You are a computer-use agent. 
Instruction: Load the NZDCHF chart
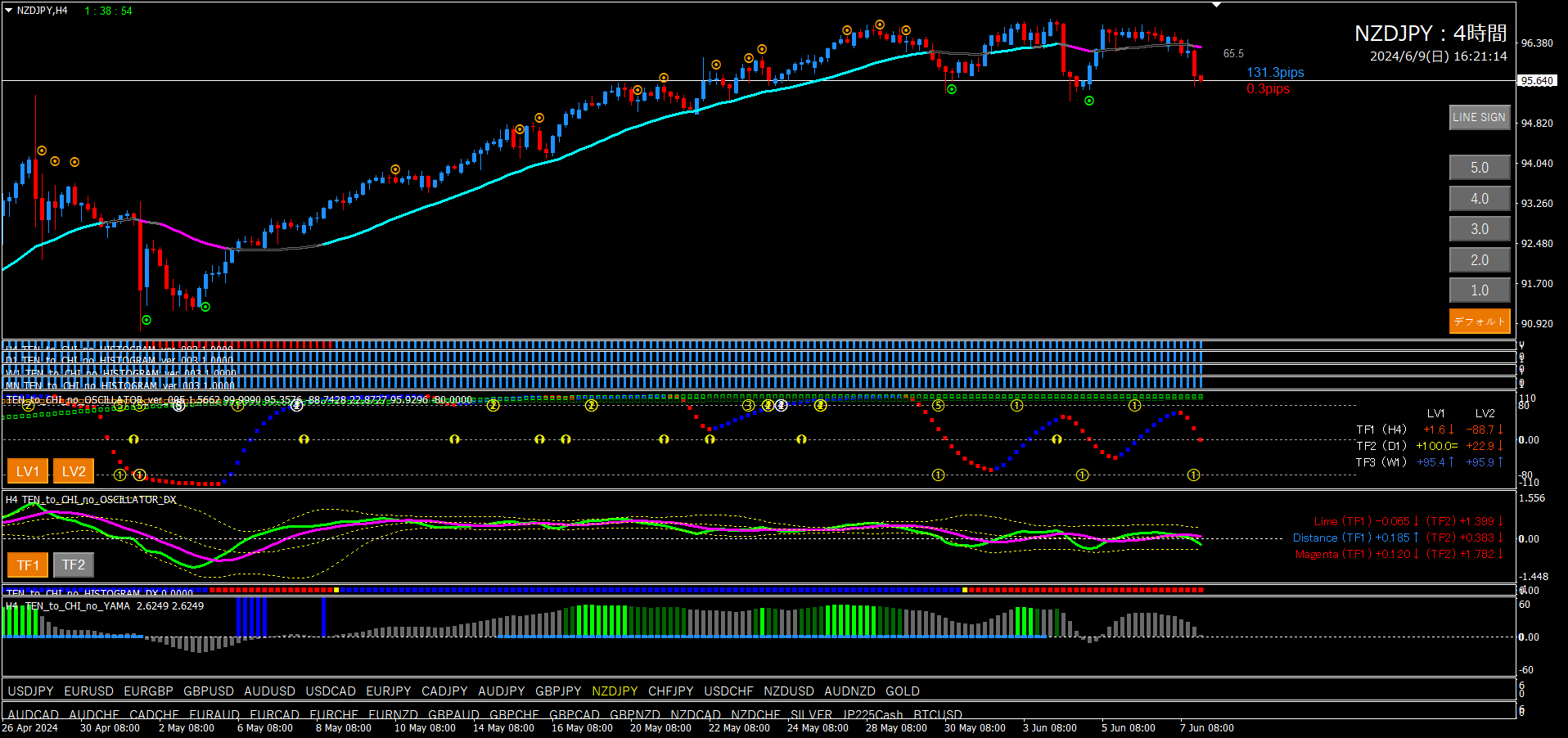click(x=756, y=714)
